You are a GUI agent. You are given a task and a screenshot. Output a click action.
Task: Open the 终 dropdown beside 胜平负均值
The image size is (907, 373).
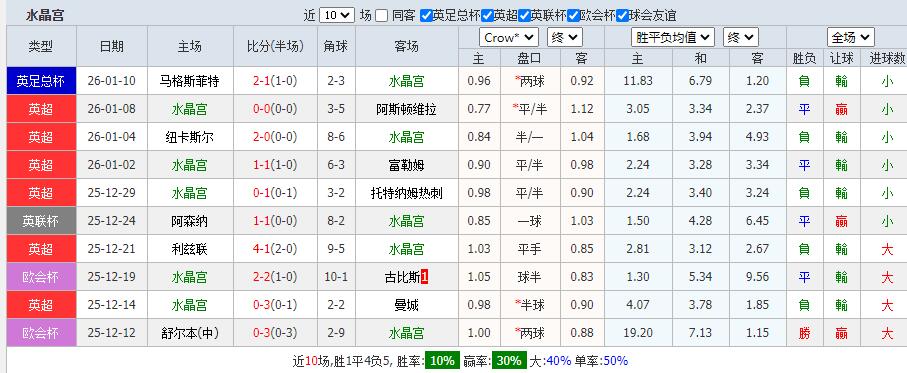[740, 38]
